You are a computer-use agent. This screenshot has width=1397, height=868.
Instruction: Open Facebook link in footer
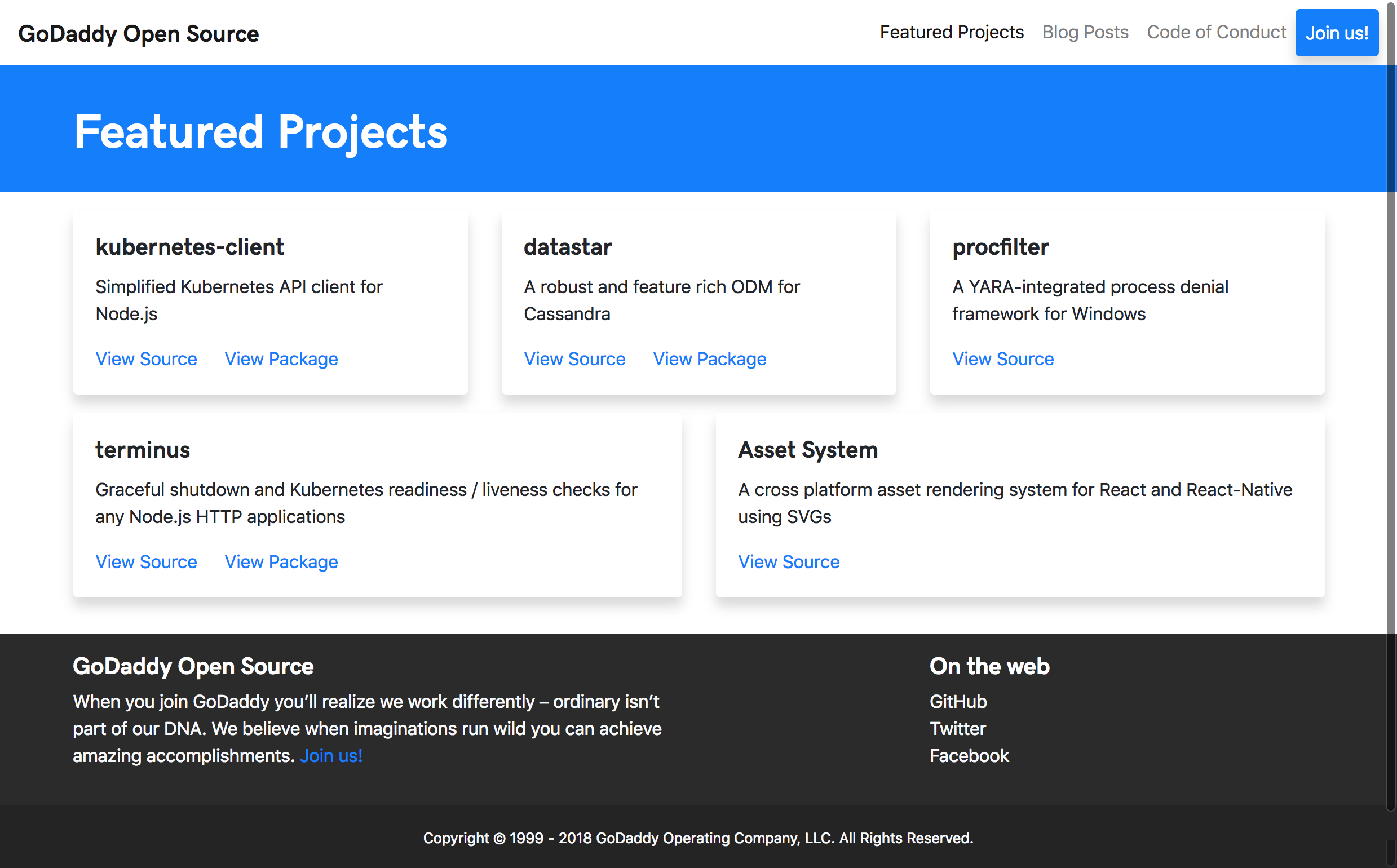(969, 755)
